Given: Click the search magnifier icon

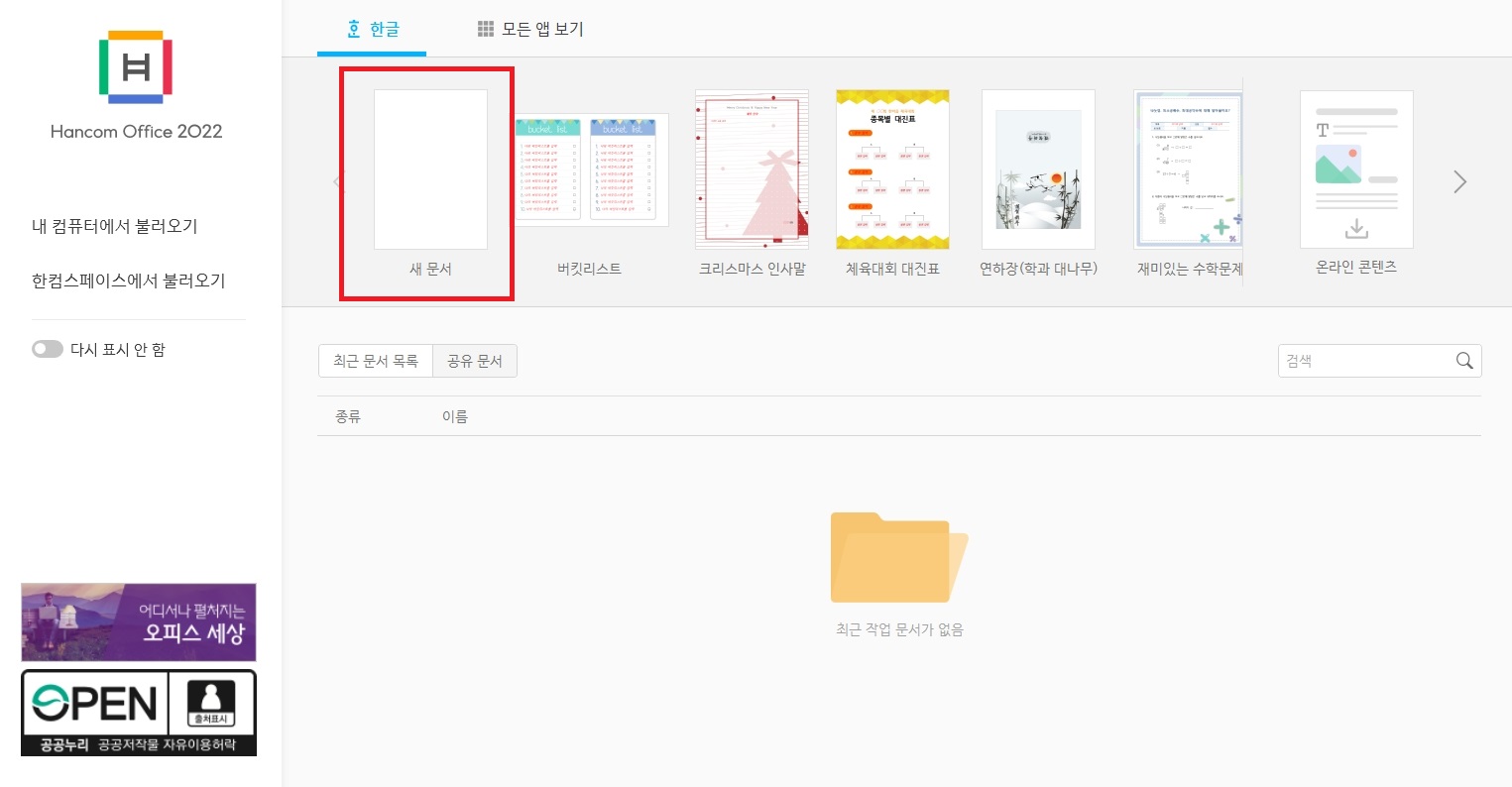Looking at the screenshot, I should pos(1463,361).
